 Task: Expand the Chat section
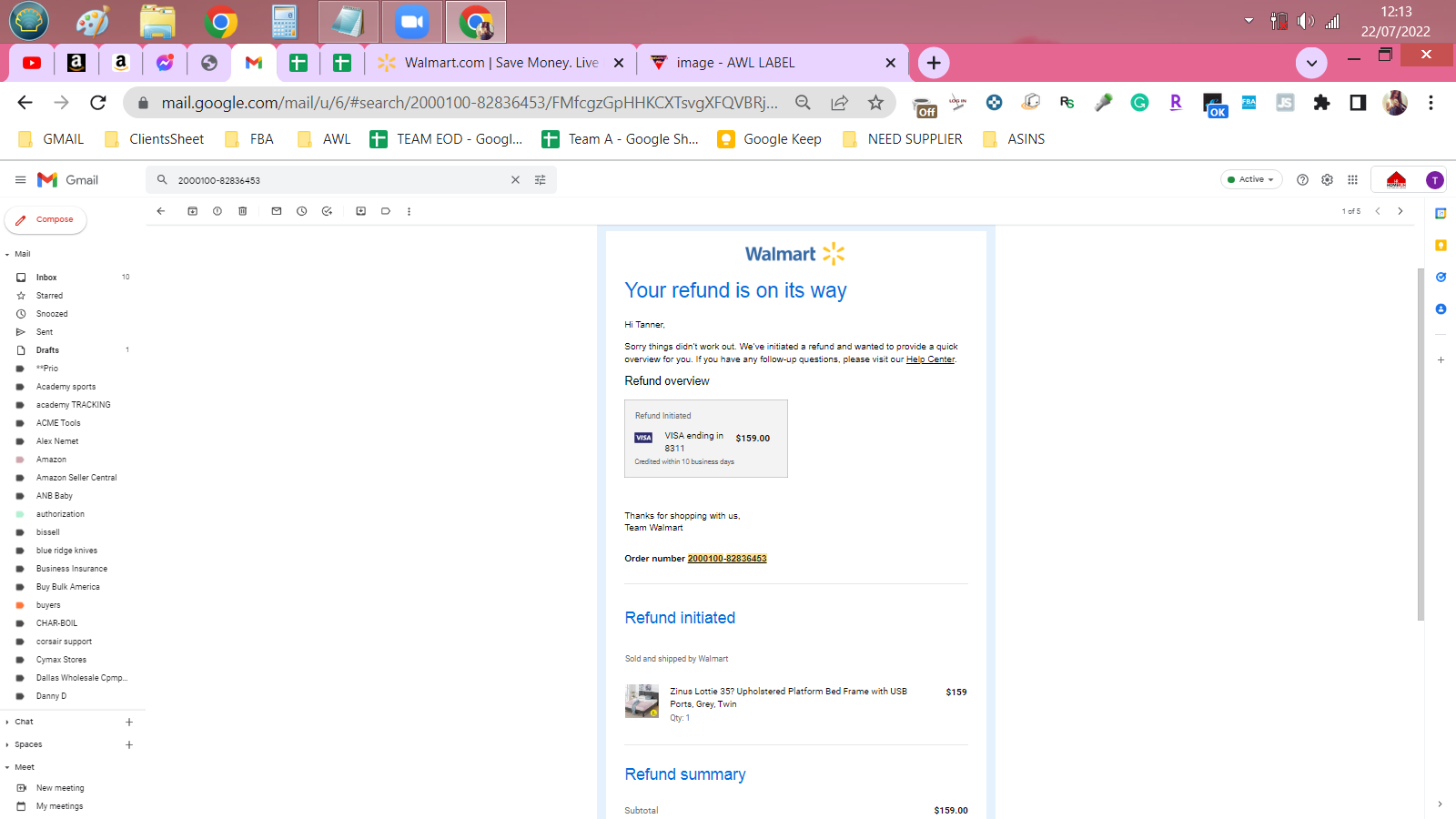pos(7,723)
